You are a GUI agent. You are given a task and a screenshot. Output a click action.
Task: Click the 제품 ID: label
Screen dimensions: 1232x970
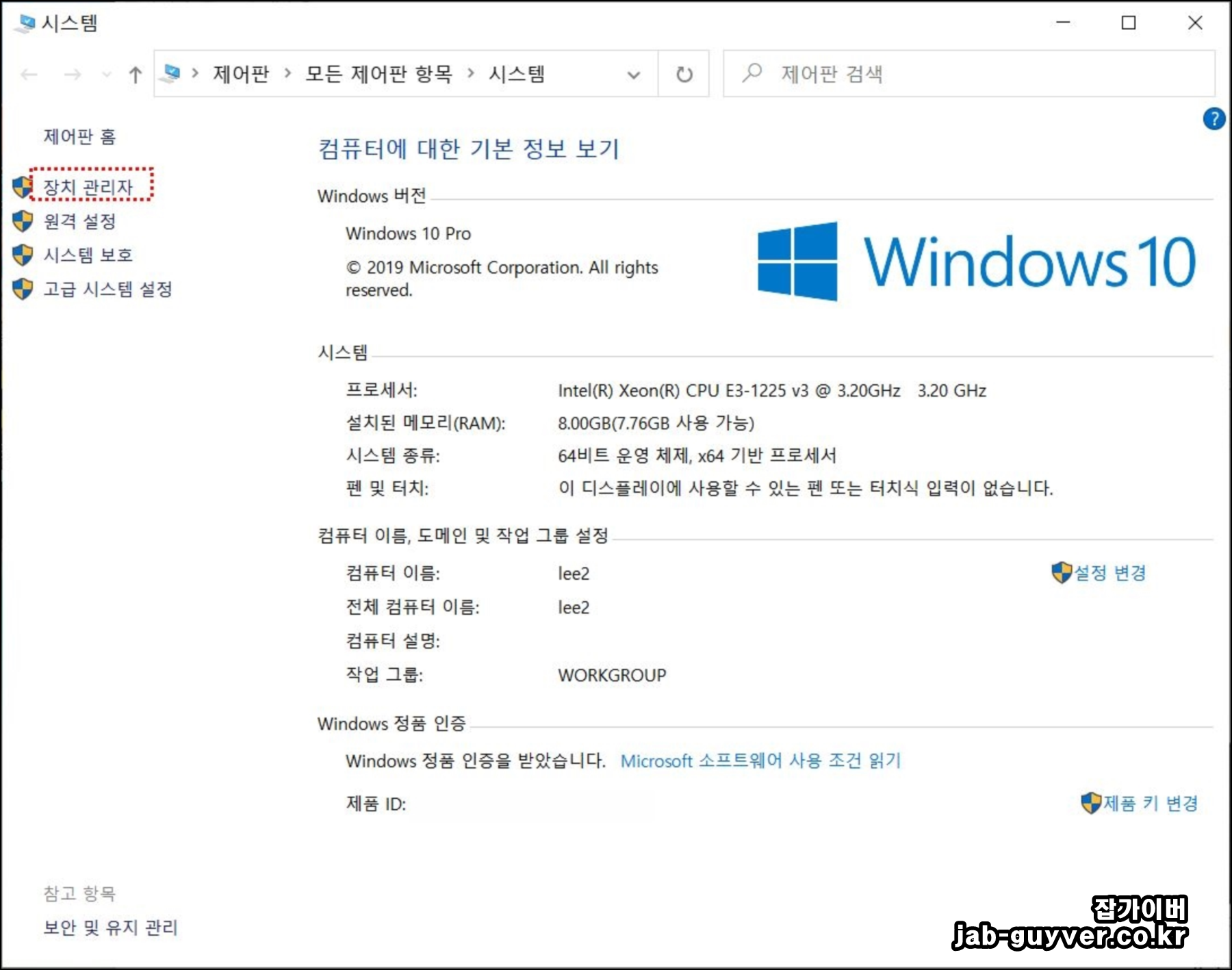[376, 804]
